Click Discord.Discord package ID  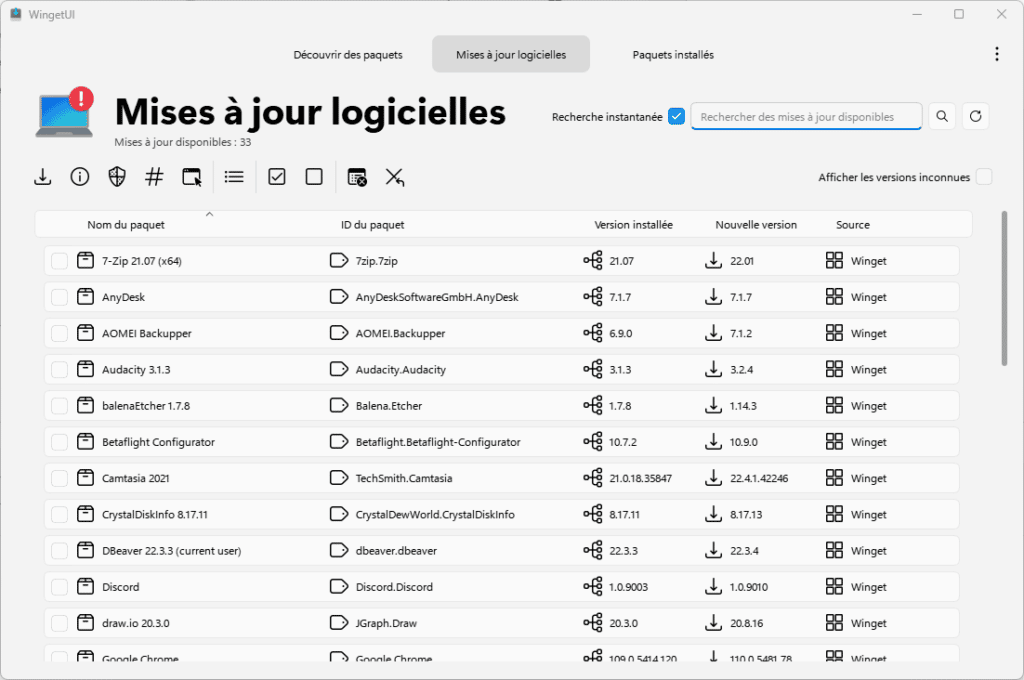click(x=394, y=587)
